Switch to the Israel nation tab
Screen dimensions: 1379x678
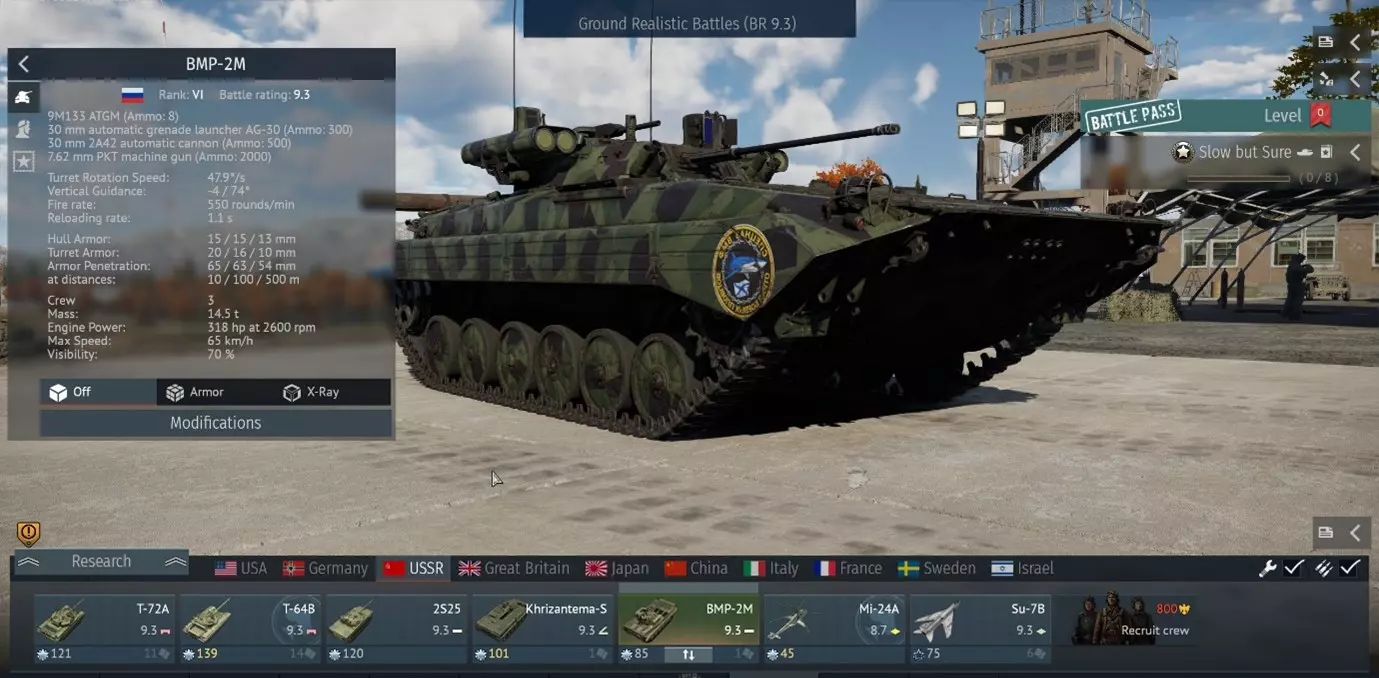1022,568
